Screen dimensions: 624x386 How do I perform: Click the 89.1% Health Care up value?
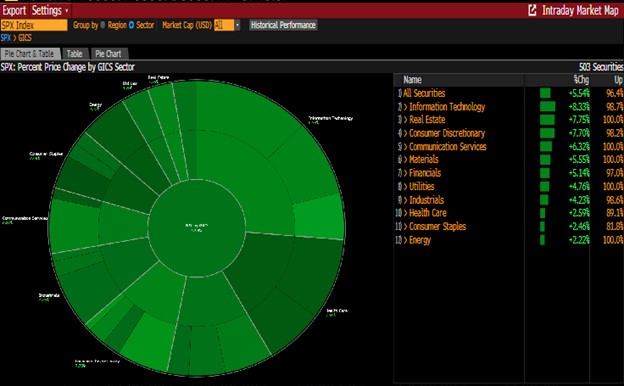614,213
